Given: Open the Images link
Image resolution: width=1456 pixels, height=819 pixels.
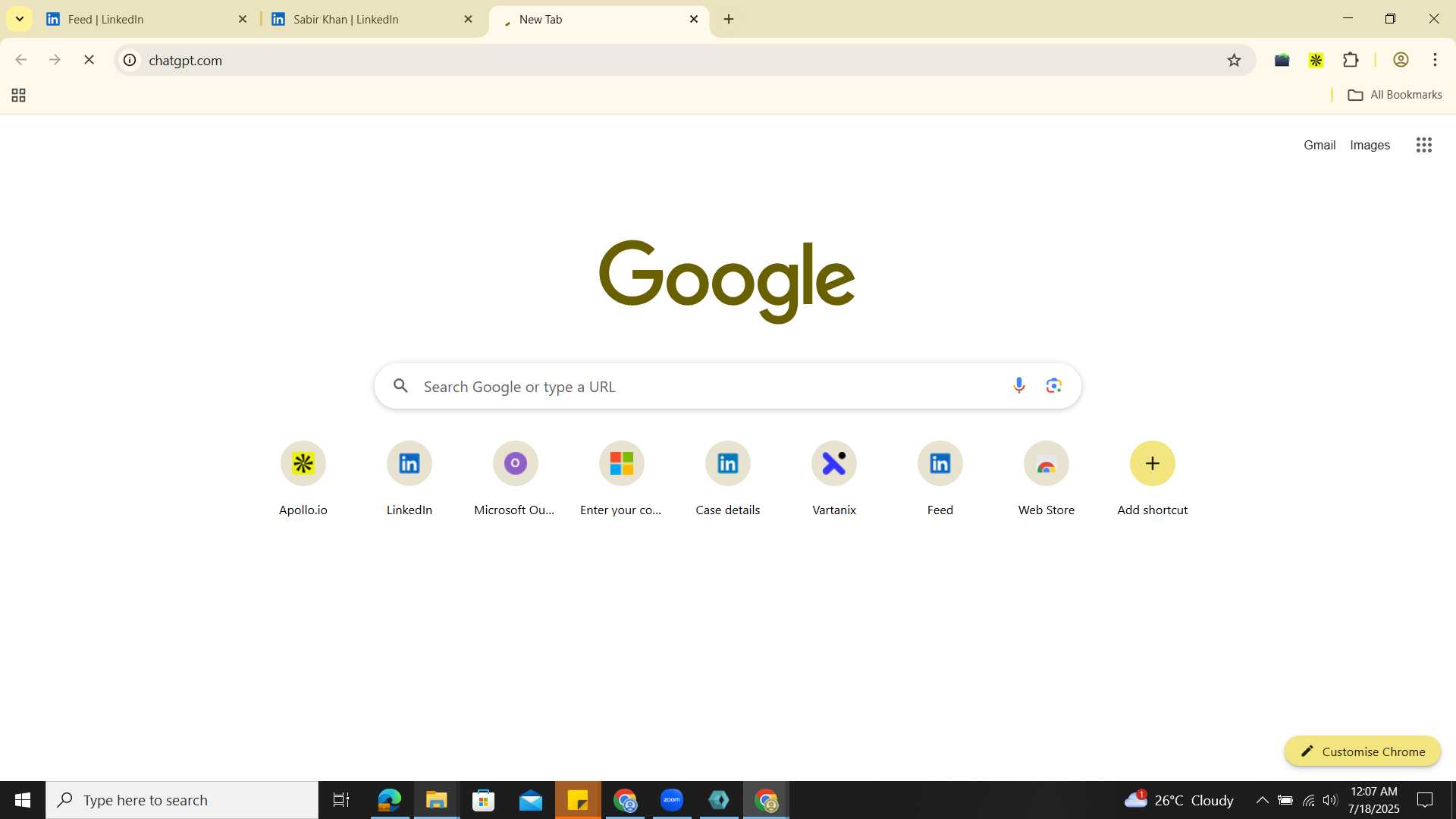Looking at the screenshot, I should coord(1370,145).
